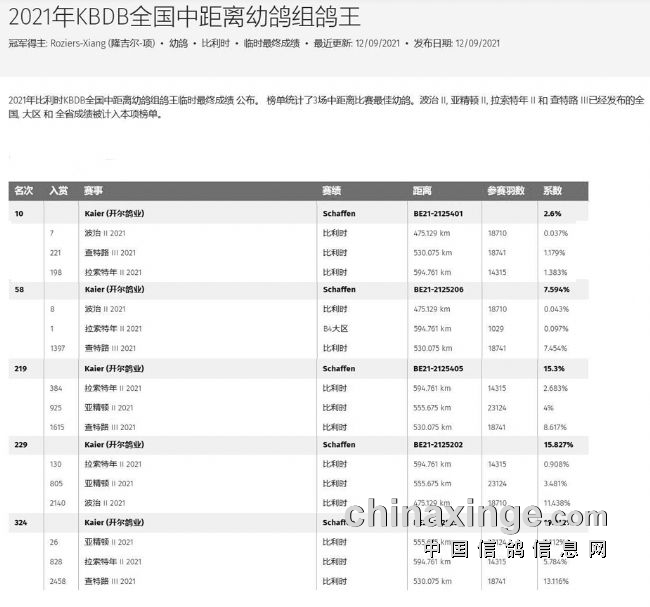Click the coefficient value 8.617%
Viewport: 650px width, 607px height.
click(x=555, y=427)
